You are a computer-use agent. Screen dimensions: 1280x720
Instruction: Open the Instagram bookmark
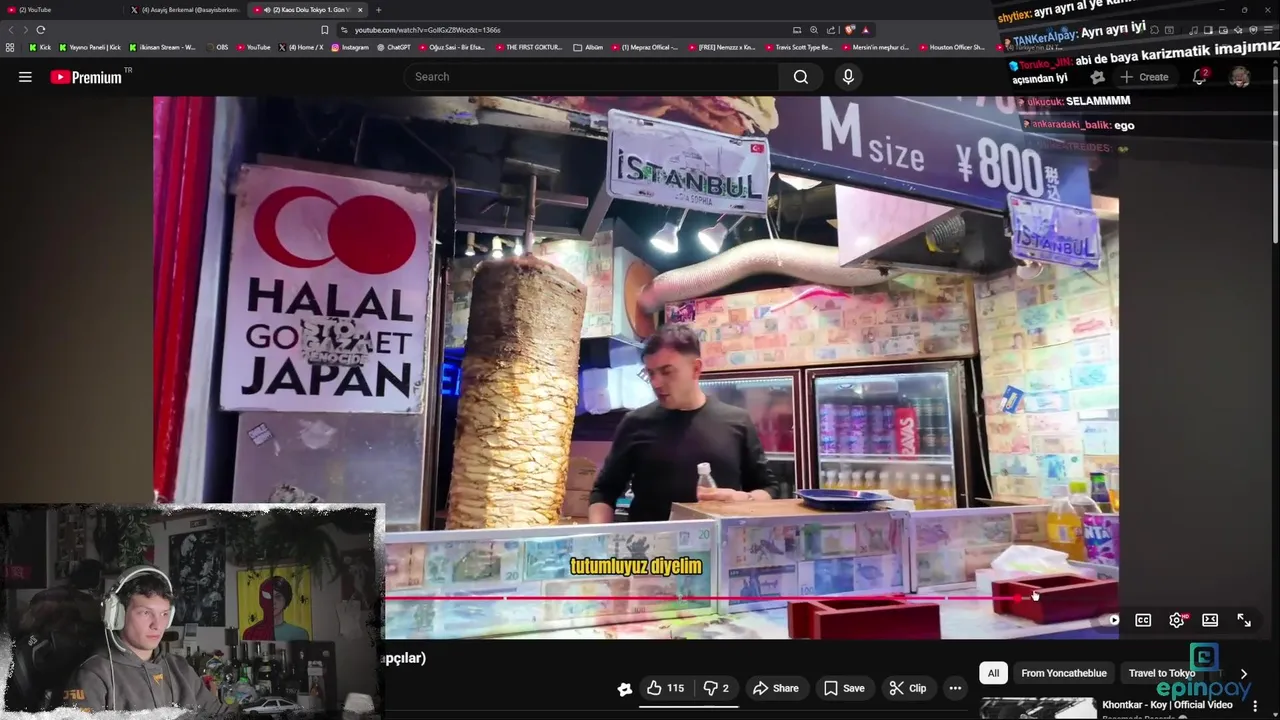pyautogui.click(x=350, y=47)
